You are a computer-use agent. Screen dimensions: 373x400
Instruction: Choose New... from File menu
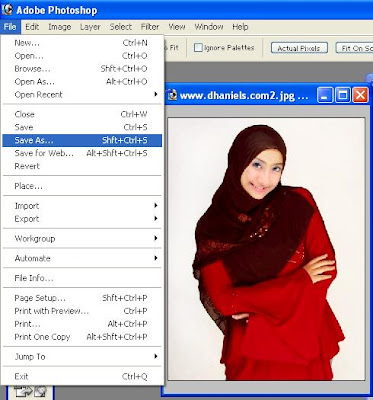82,43
